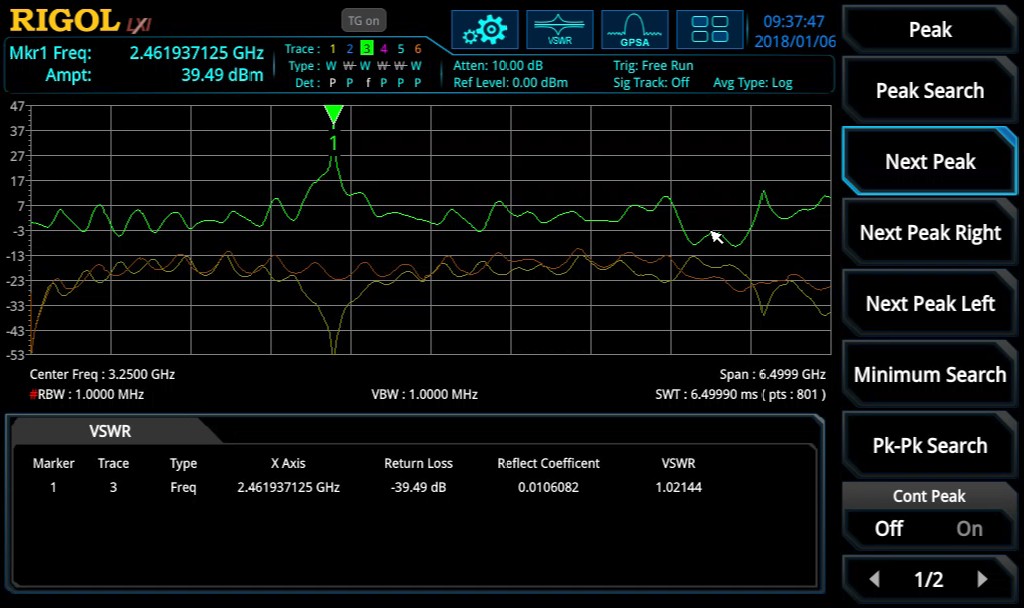This screenshot has width=1024, height=608.
Task: Open the page indicator showing 1/2
Action: tap(928, 579)
